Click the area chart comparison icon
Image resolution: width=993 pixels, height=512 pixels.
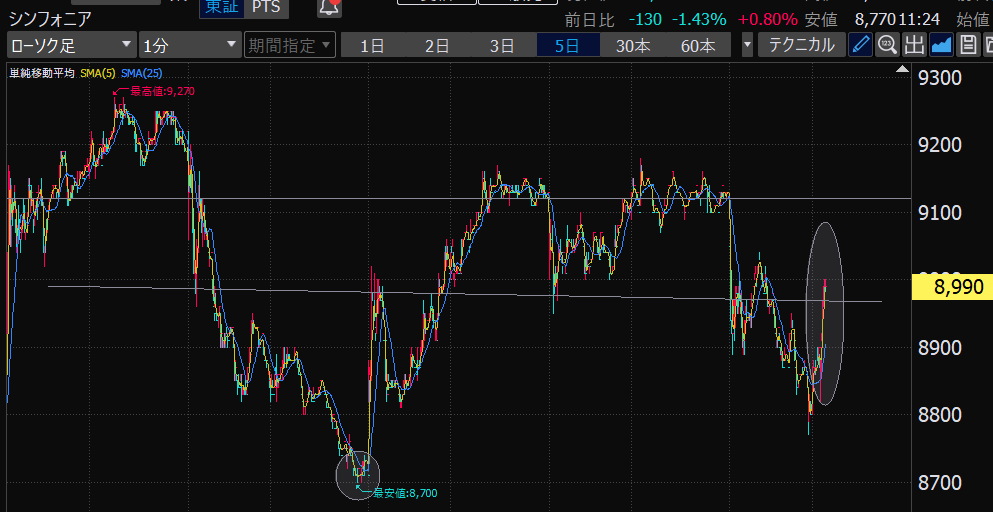click(x=941, y=45)
